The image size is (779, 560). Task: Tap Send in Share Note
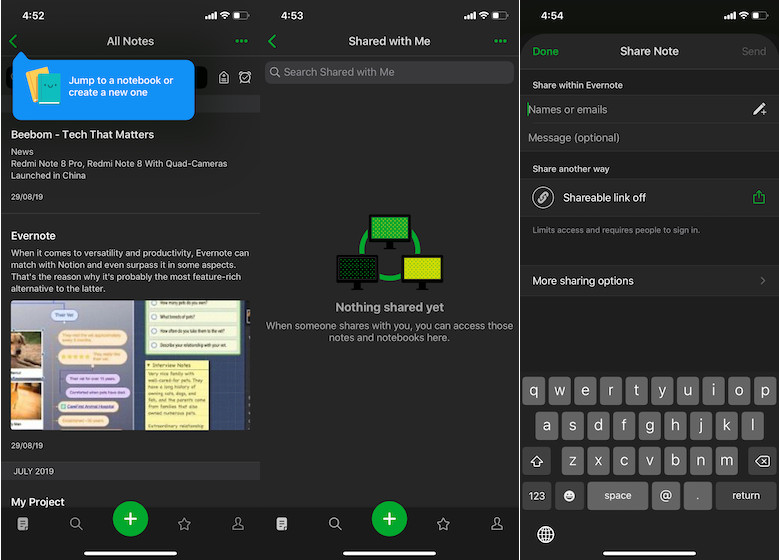(x=754, y=52)
